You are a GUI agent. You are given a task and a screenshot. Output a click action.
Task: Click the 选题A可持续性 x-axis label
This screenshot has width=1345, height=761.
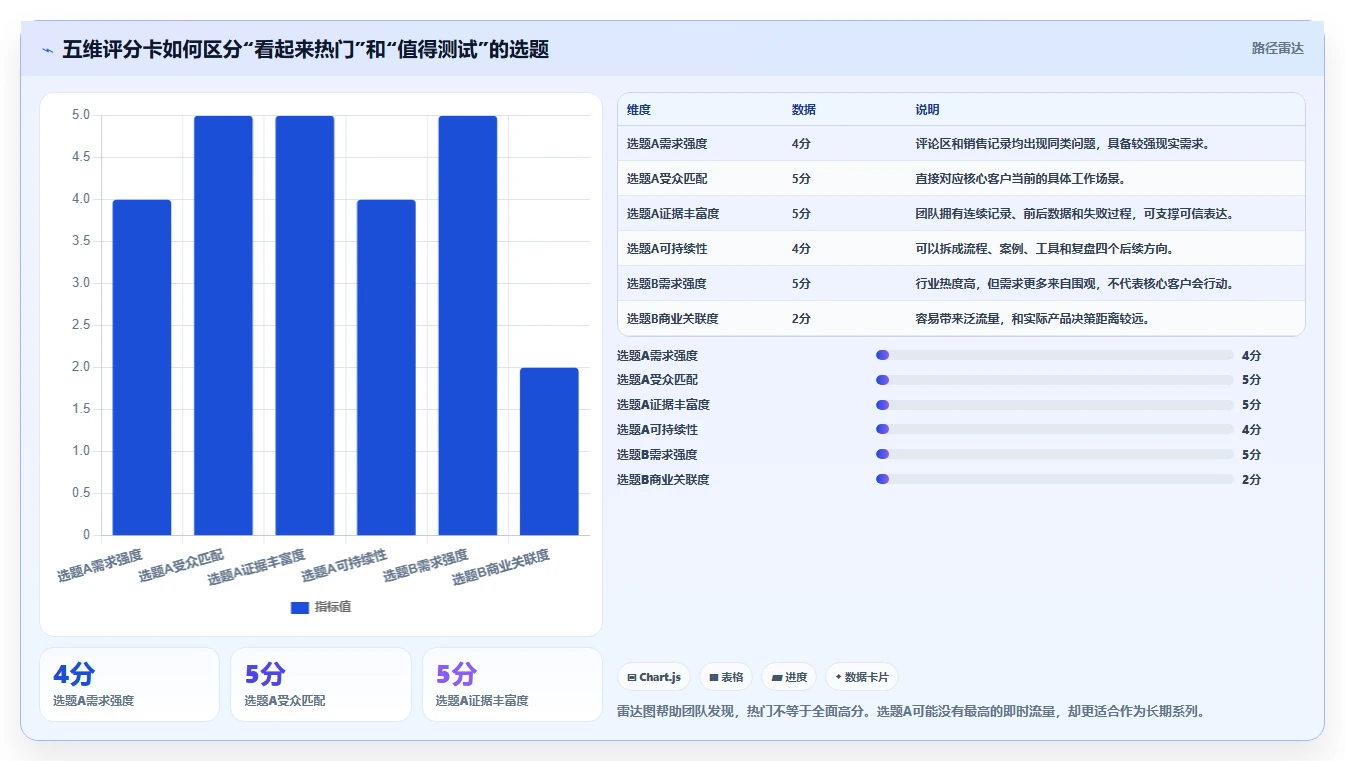[x=345, y=565]
